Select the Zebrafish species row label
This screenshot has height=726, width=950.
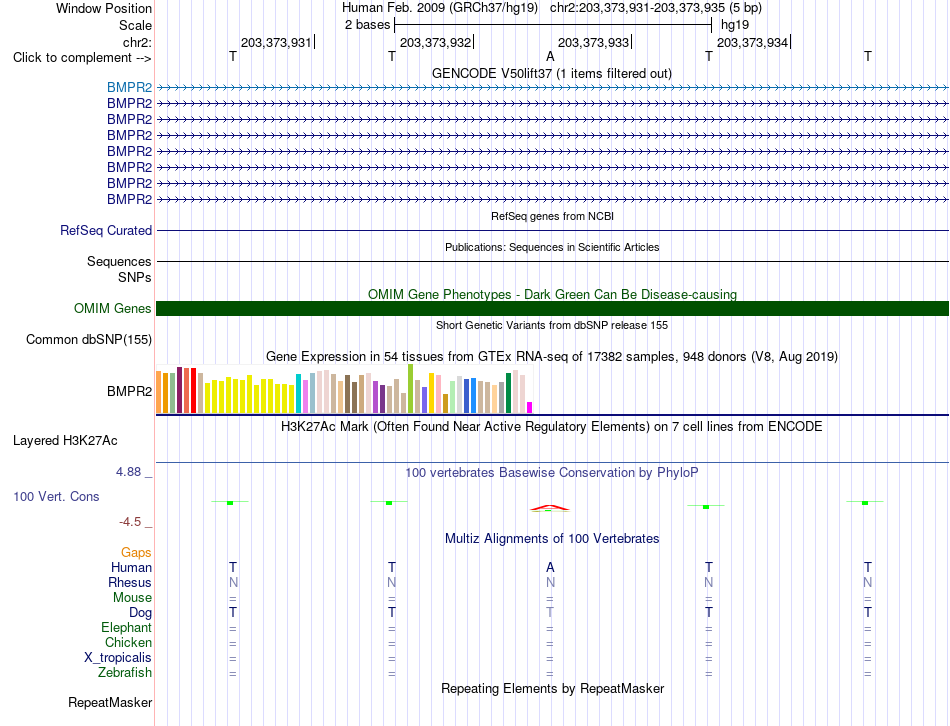coord(125,672)
